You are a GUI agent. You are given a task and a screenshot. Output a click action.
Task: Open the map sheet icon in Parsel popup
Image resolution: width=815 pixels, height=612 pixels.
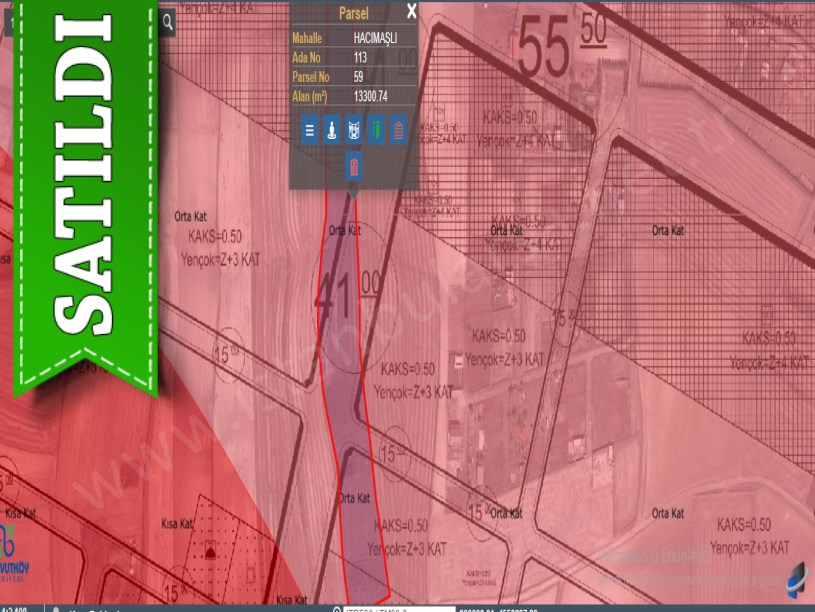click(353, 130)
